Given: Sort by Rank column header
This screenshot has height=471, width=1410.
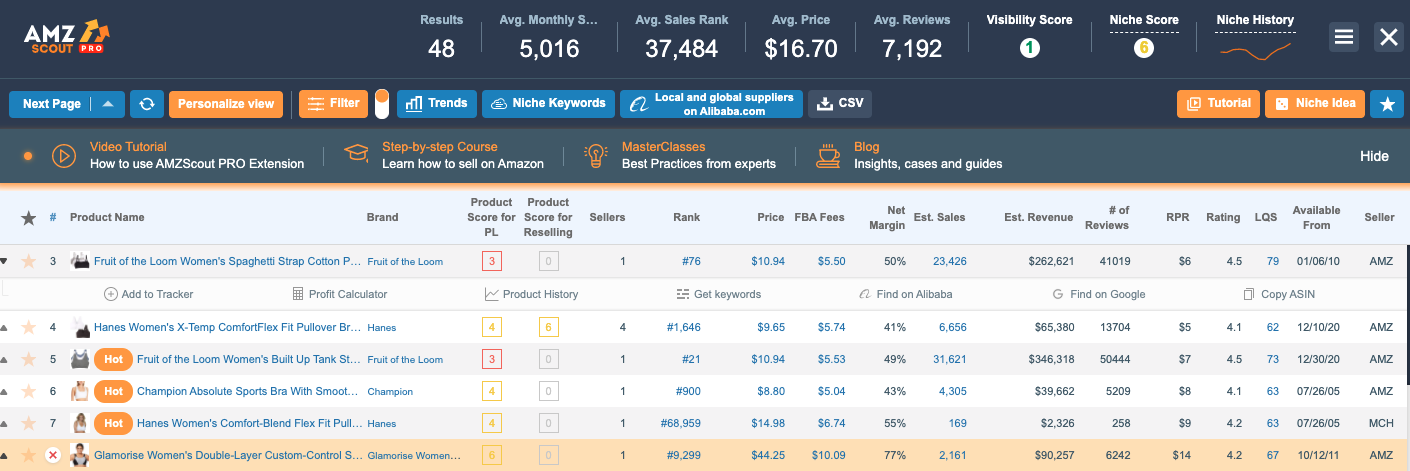Looking at the screenshot, I should coord(687,217).
